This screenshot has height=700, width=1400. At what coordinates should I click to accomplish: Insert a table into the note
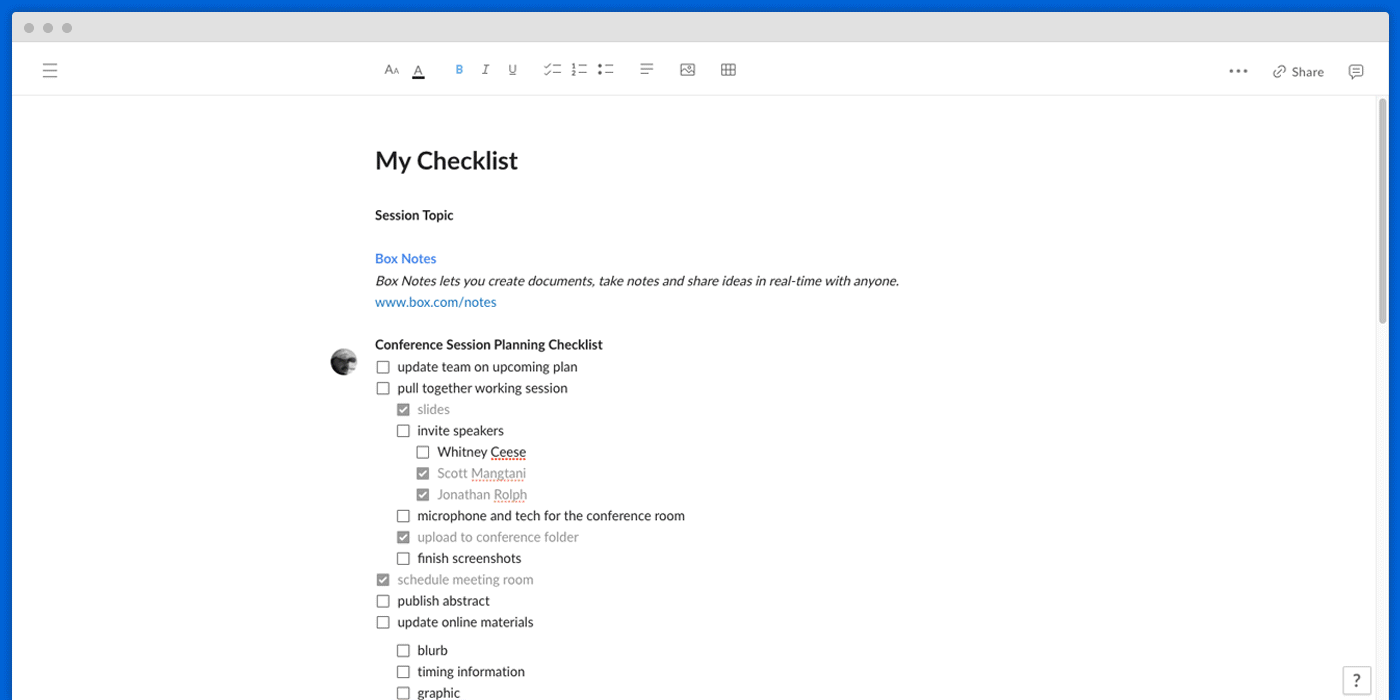click(x=728, y=70)
